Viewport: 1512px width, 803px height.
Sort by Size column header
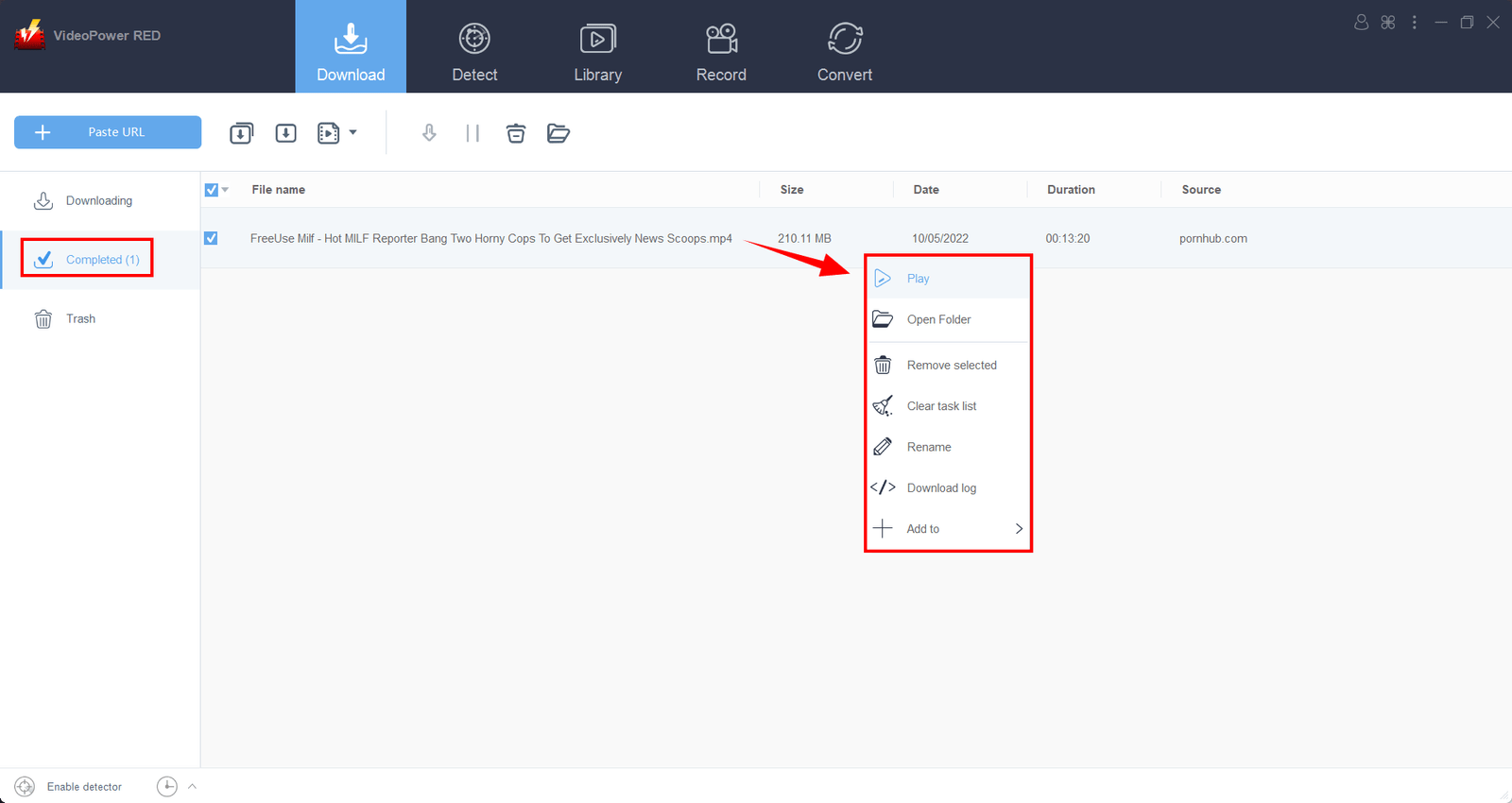coord(792,190)
